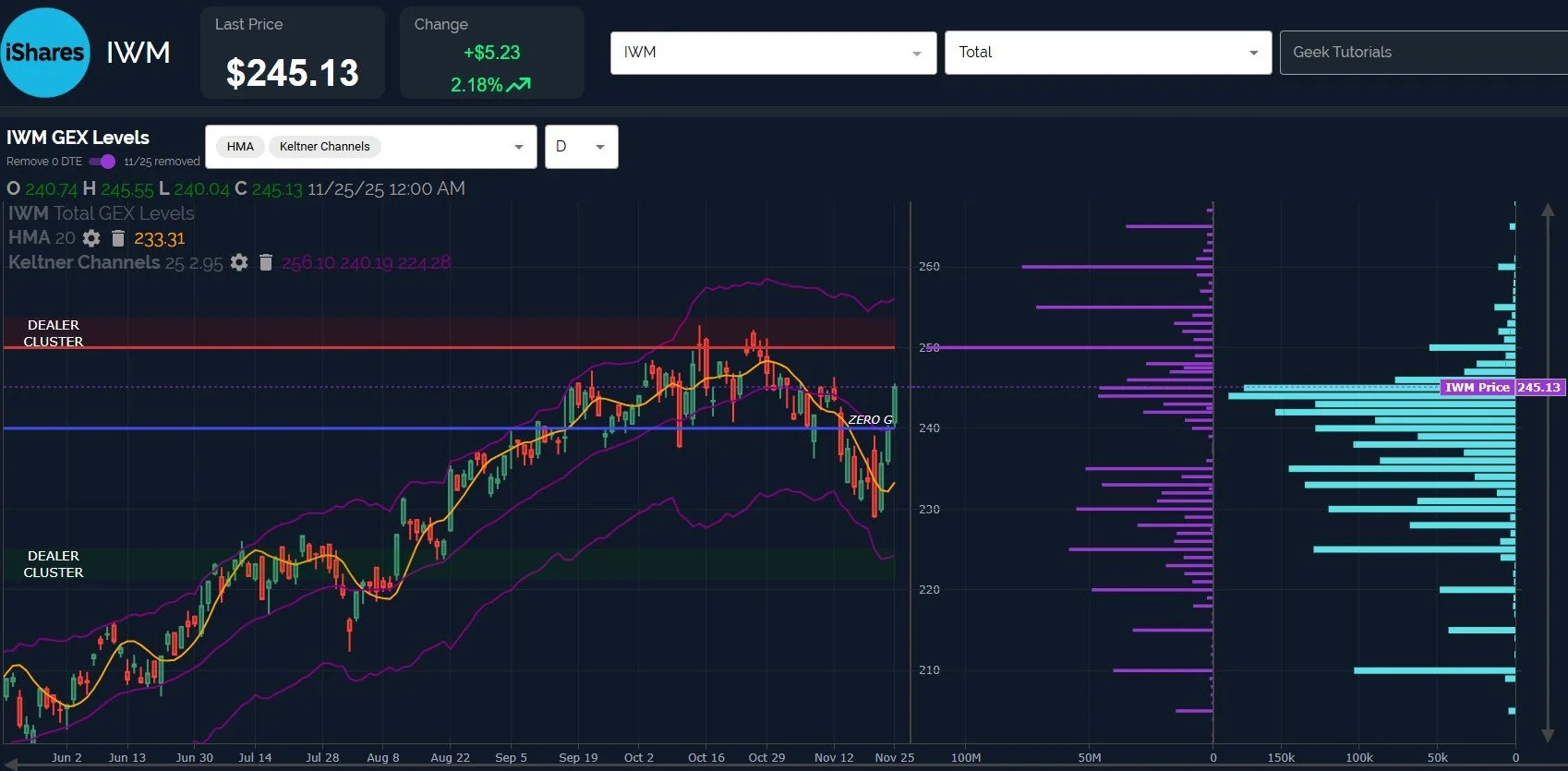Click the up arrow on right scale

click(x=1548, y=211)
